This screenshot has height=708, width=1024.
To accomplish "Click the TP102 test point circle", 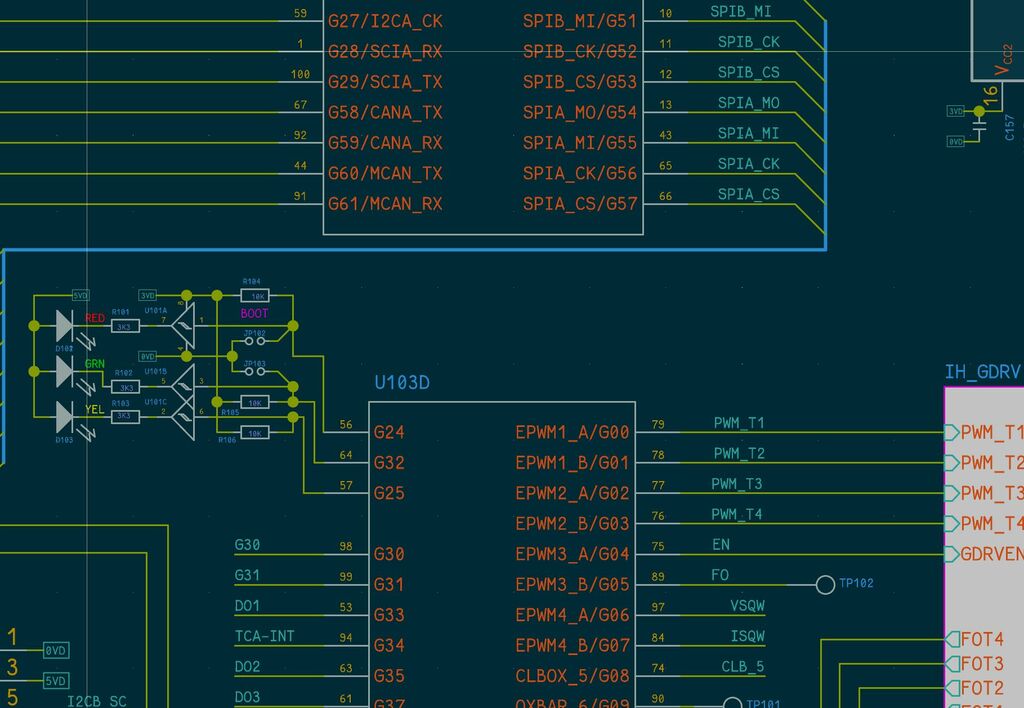I will tap(825, 584).
